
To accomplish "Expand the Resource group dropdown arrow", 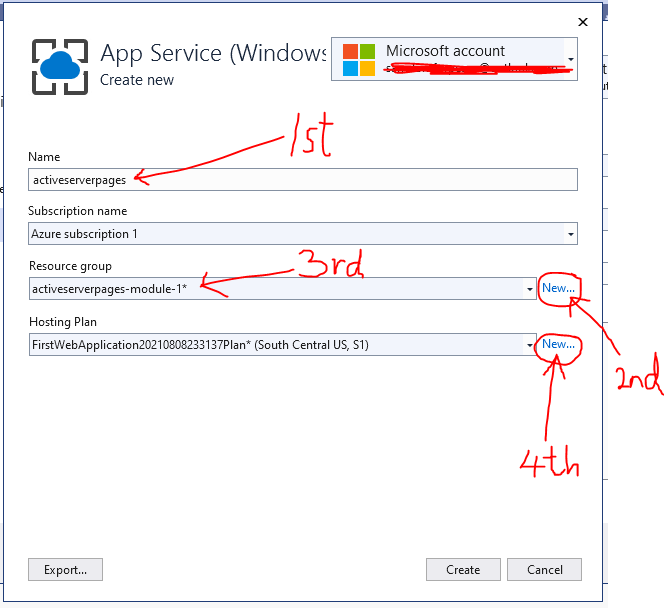I will point(530,289).
